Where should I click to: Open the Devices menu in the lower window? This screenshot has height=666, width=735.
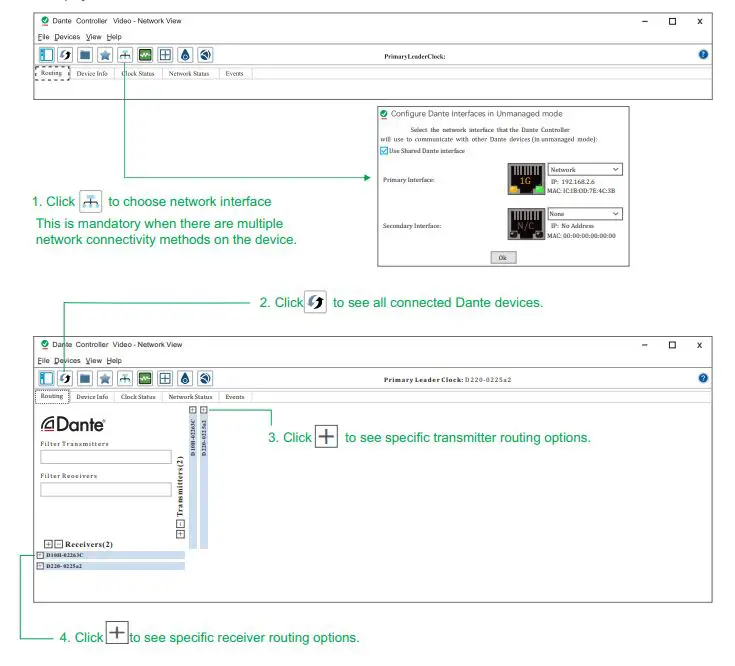[67, 360]
